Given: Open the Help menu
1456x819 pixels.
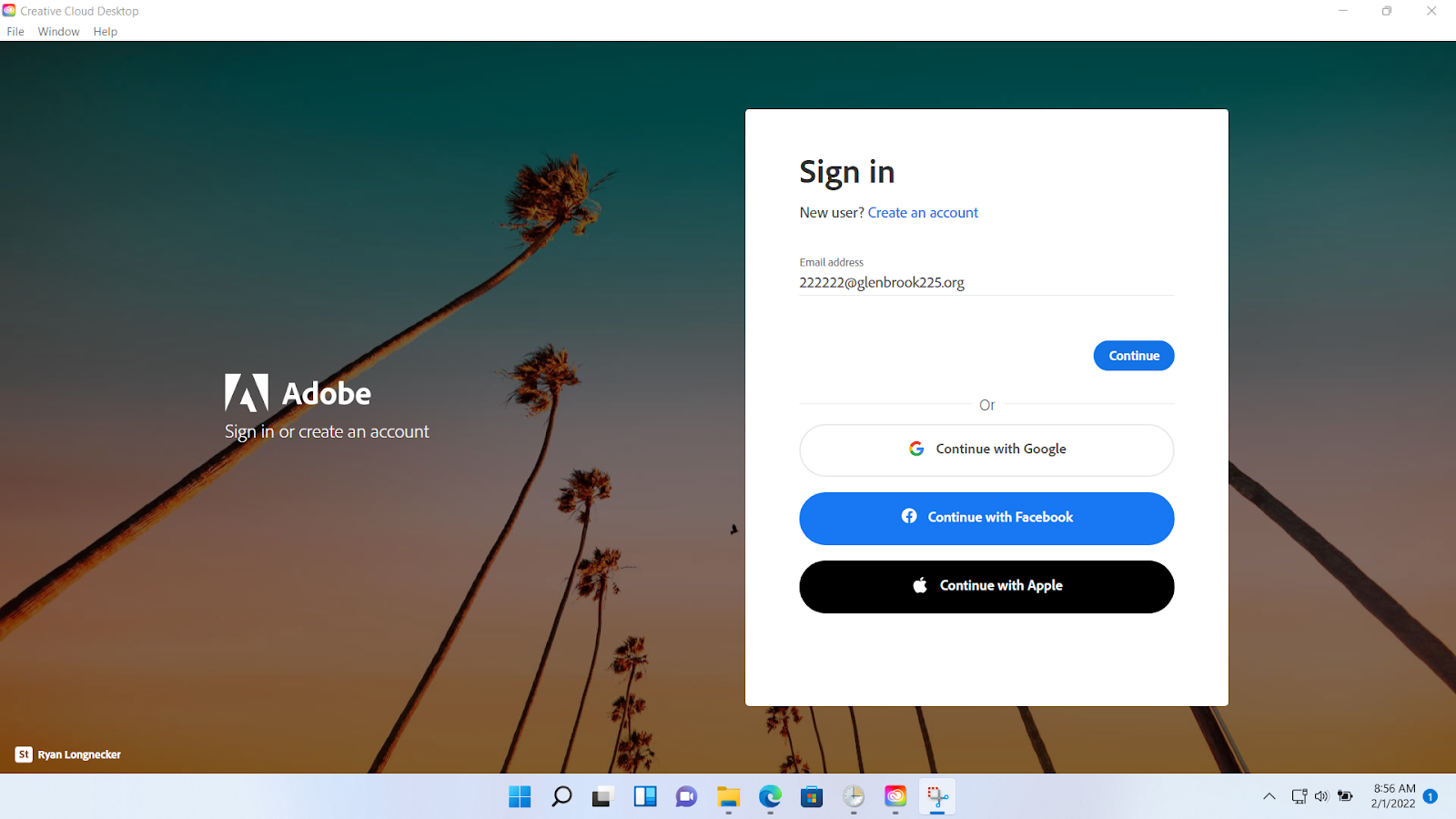Looking at the screenshot, I should pyautogui.click(x=106, y=32).
